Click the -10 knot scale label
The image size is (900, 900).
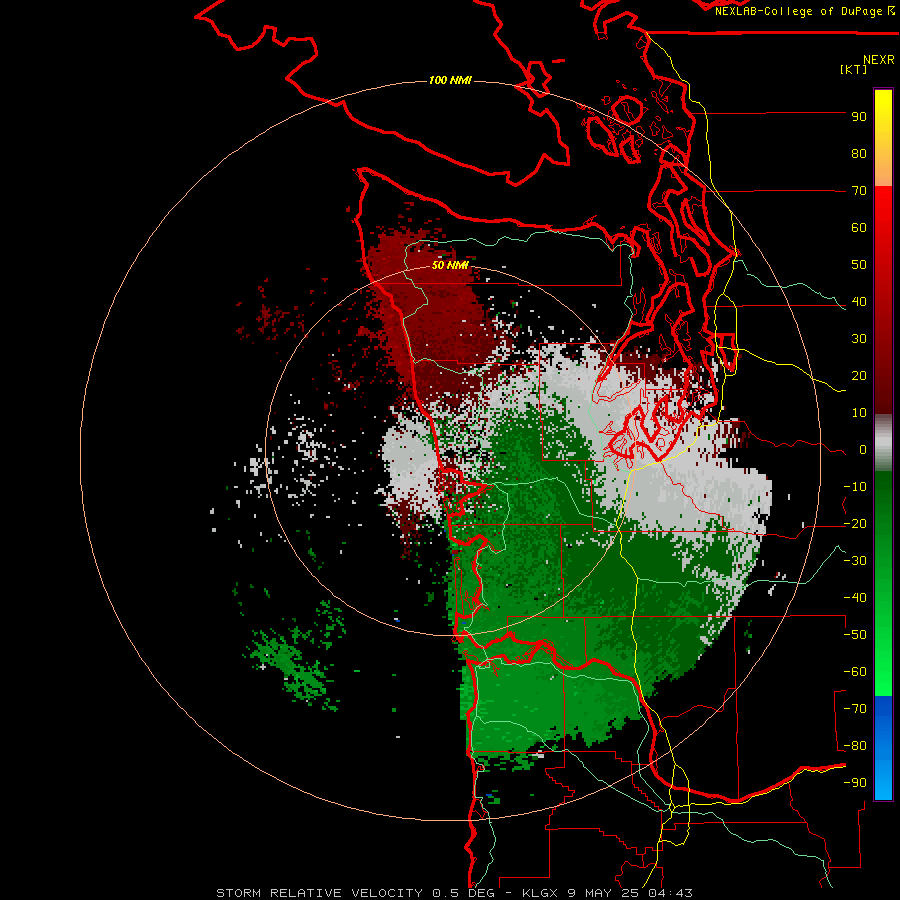[855, 487]
